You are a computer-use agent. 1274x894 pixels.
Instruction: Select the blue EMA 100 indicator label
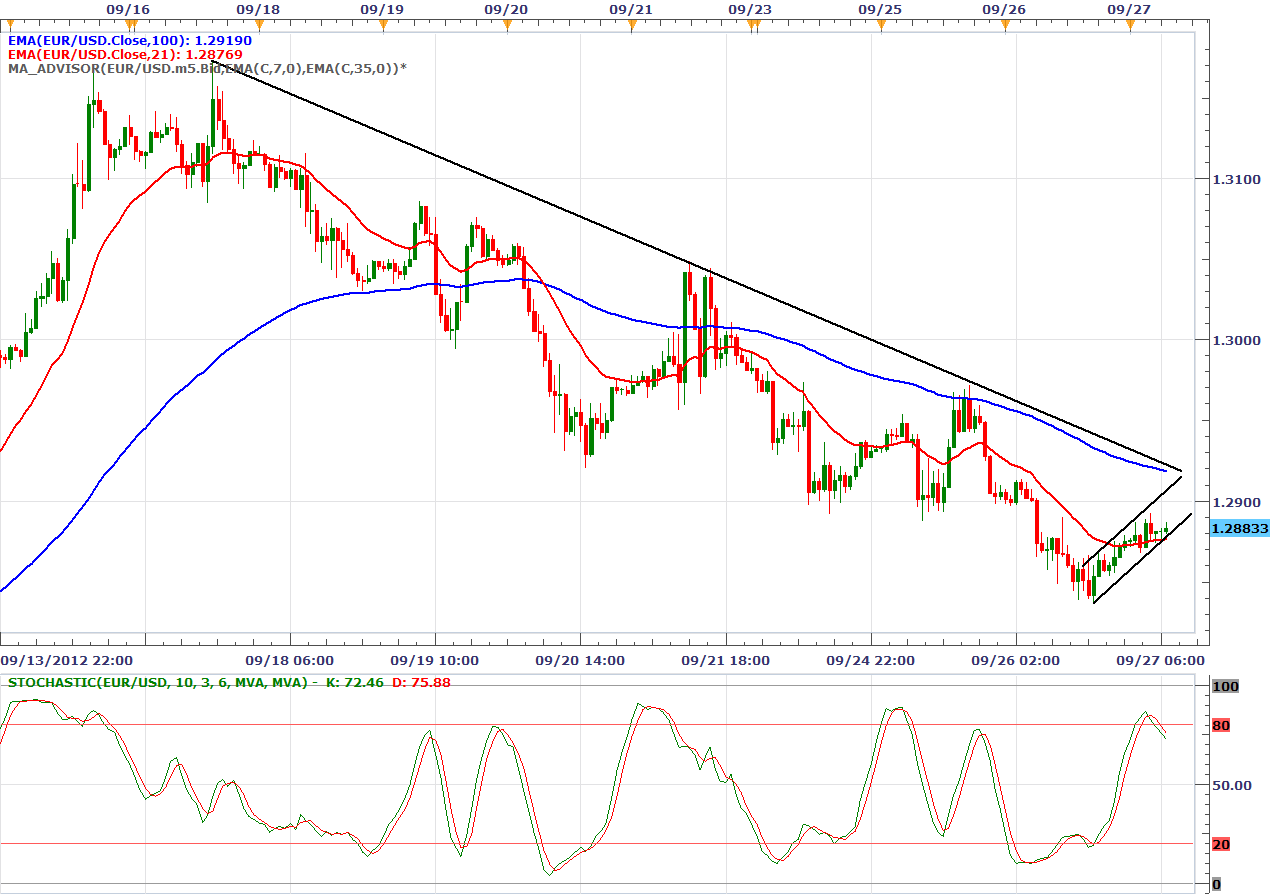pos(130,41)
